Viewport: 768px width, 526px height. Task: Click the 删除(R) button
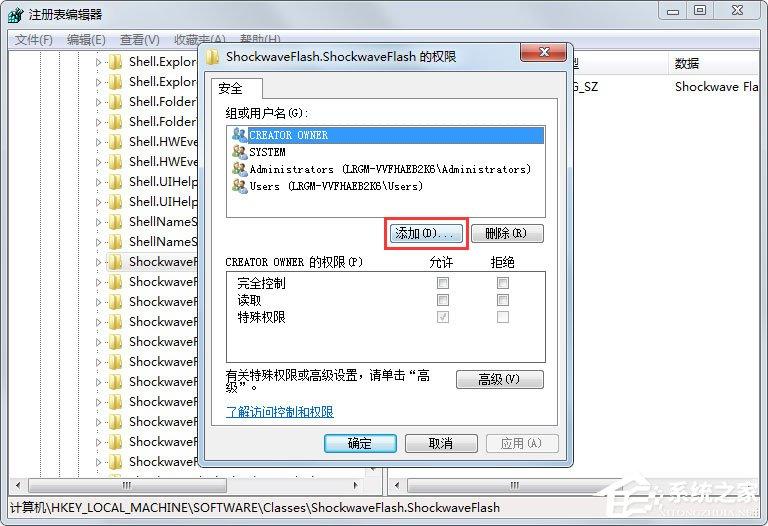[x=507, y=233]
